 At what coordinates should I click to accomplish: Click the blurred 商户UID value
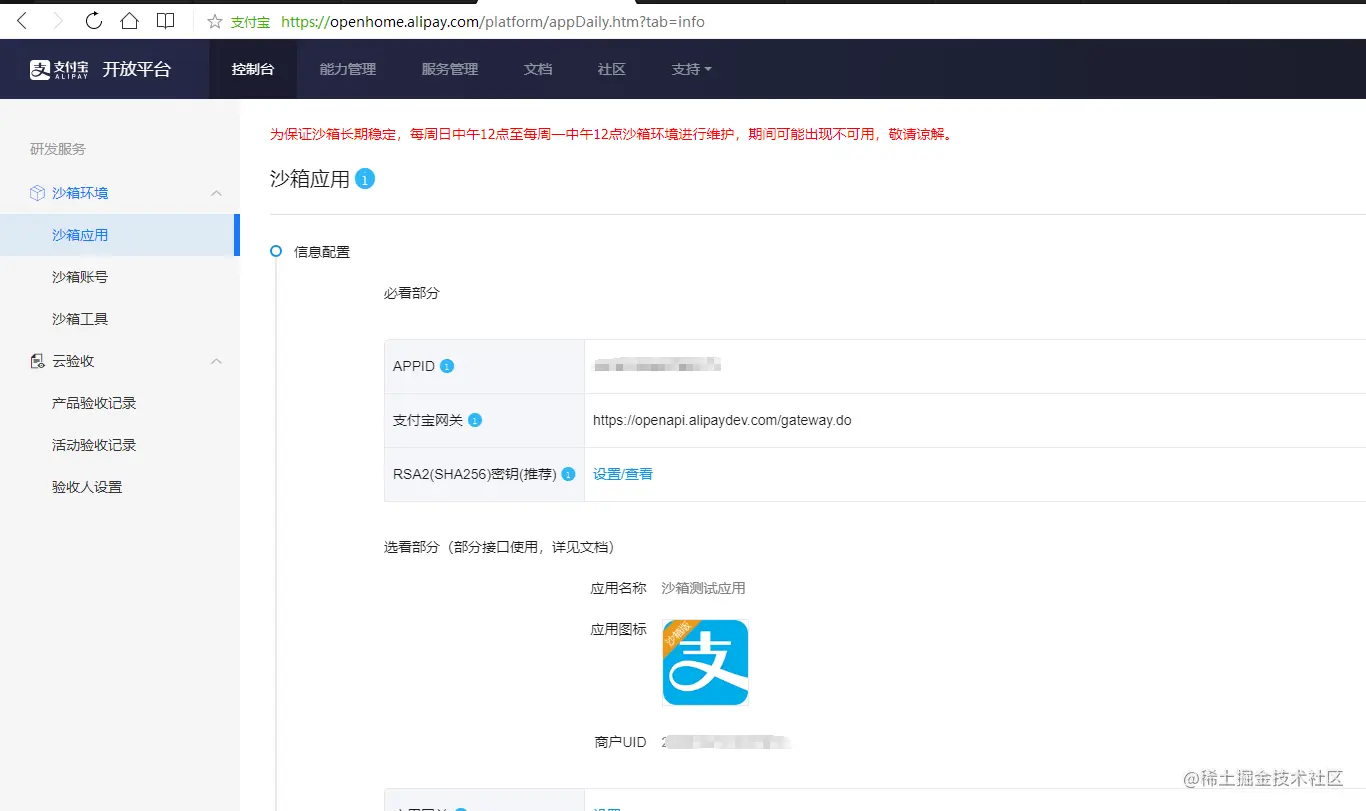click(x=726, y=742)
